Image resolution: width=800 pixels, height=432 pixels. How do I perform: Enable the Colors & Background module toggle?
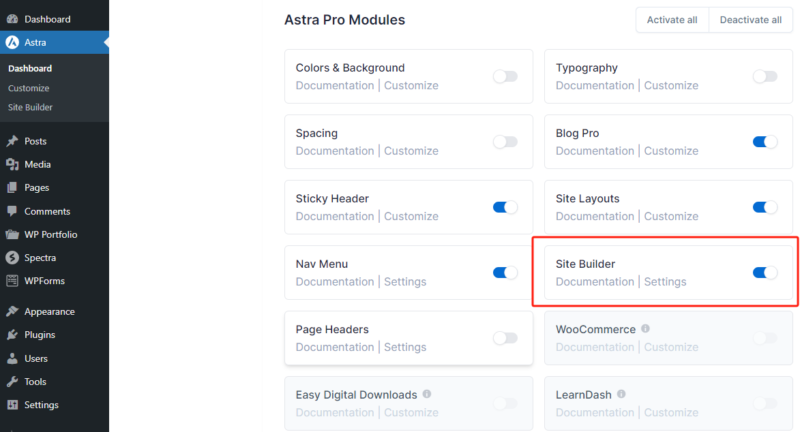(x=505, y=76)
